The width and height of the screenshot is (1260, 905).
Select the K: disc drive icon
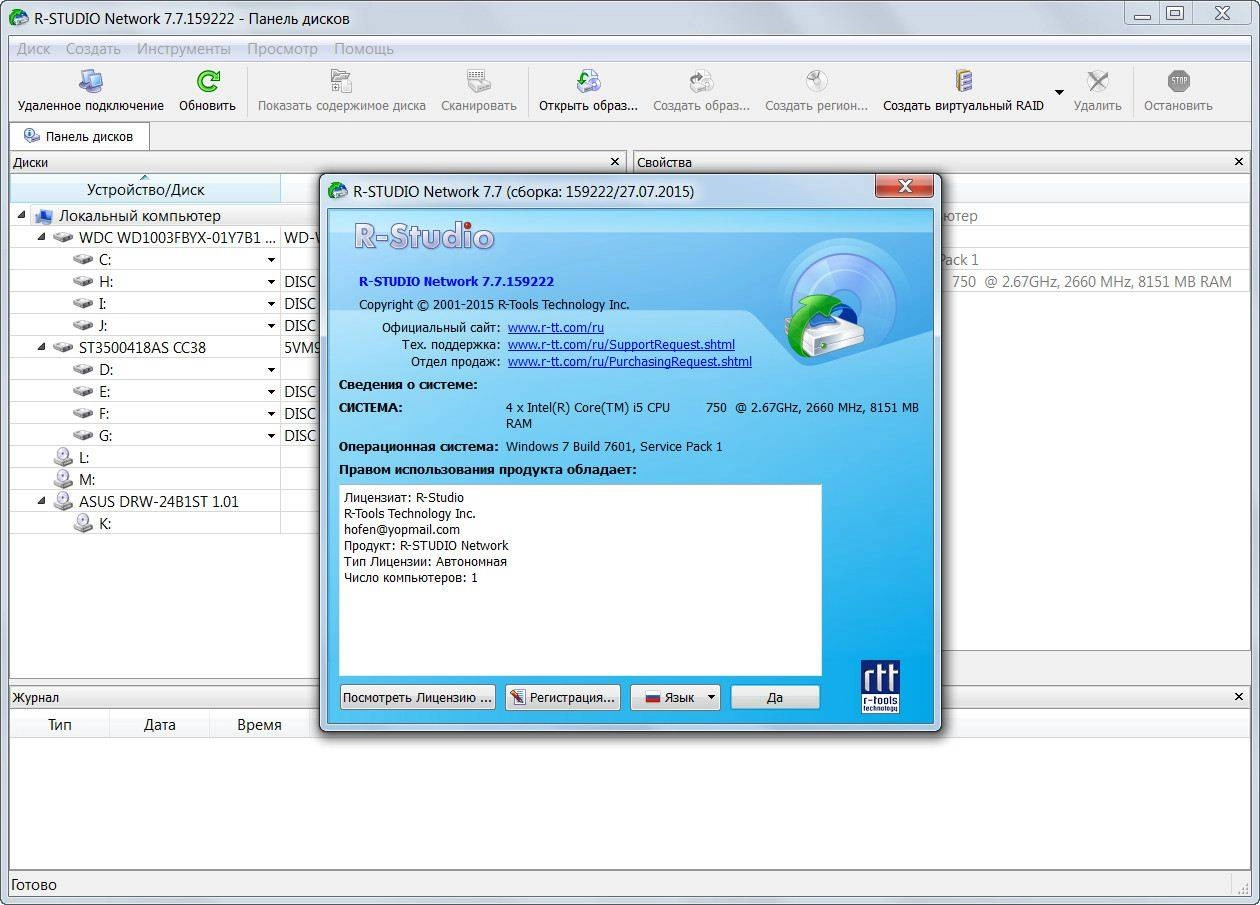point(83,524)
